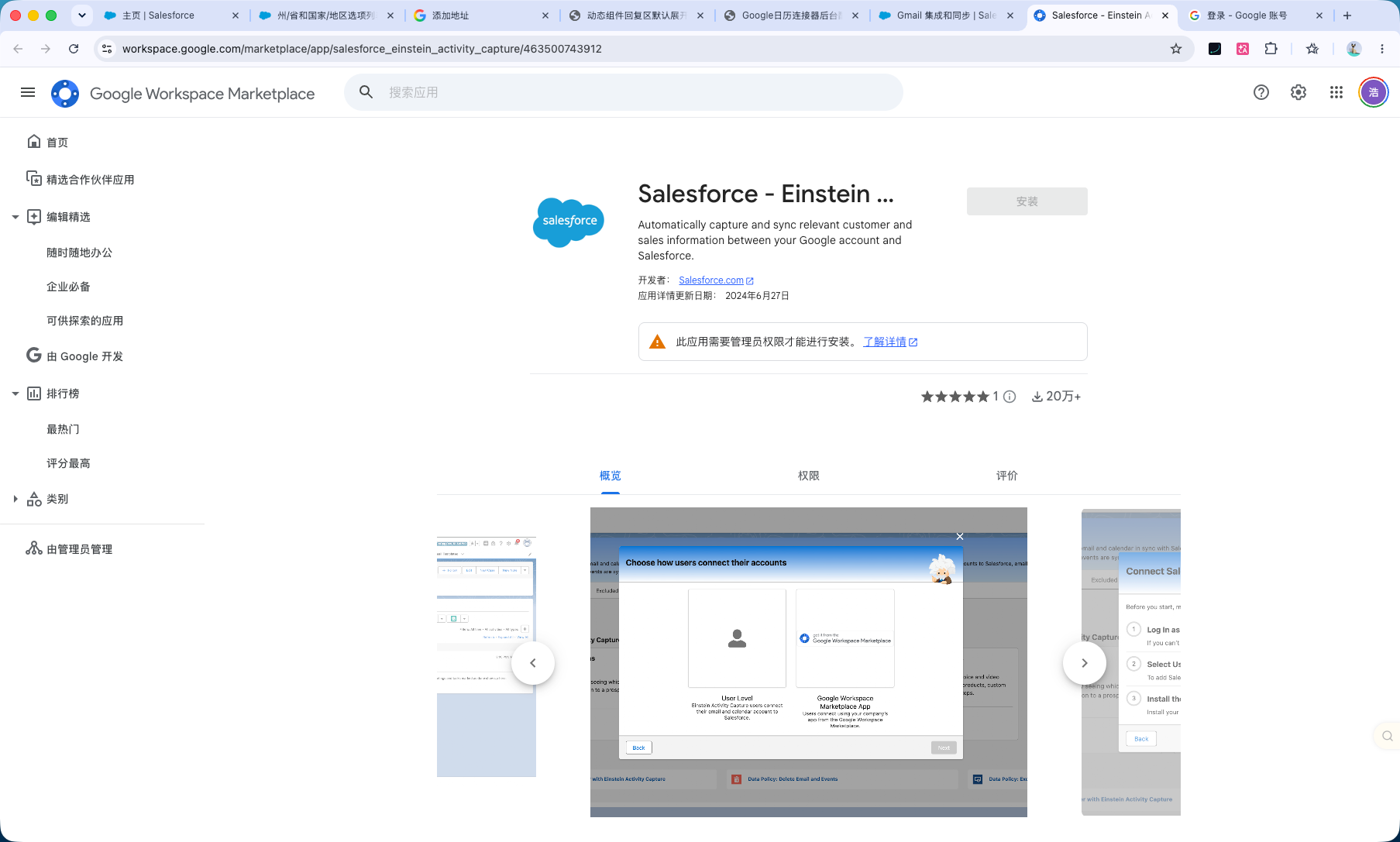Open the Google account avatar
The image size is (1400, 842).
point(1374,93)
